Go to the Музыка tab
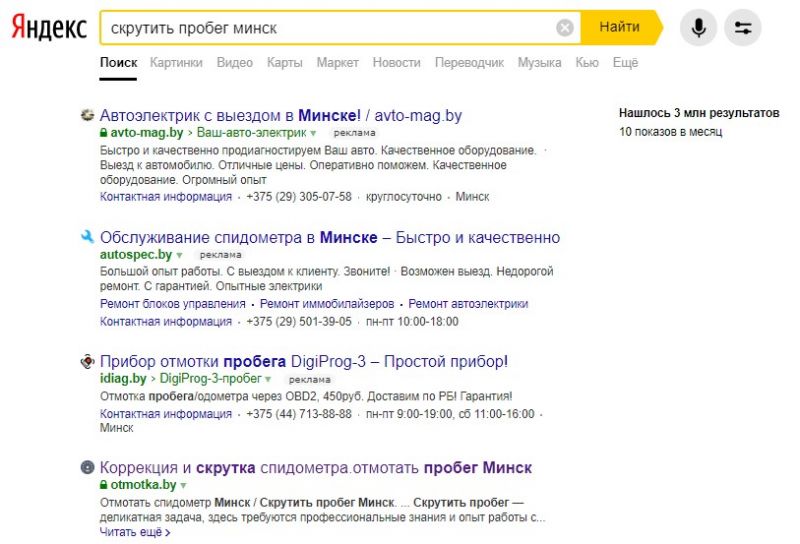This screenshot has height=544, width=800. (x=539, y=63)
